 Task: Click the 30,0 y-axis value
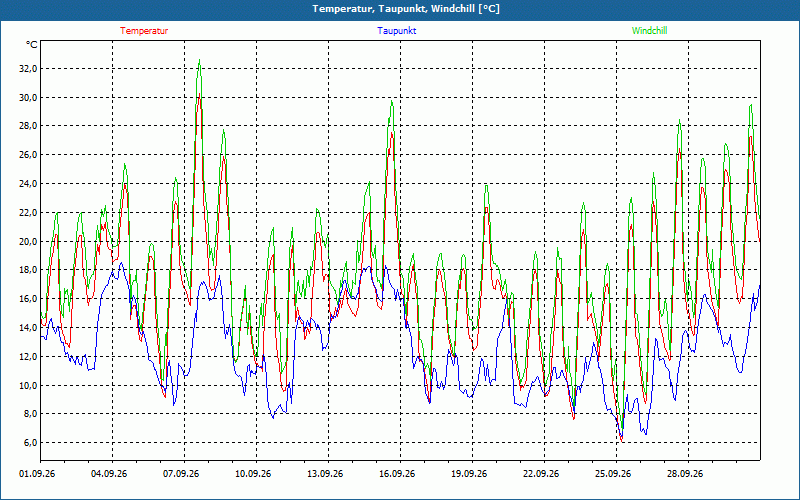click(x=28, y=97)
